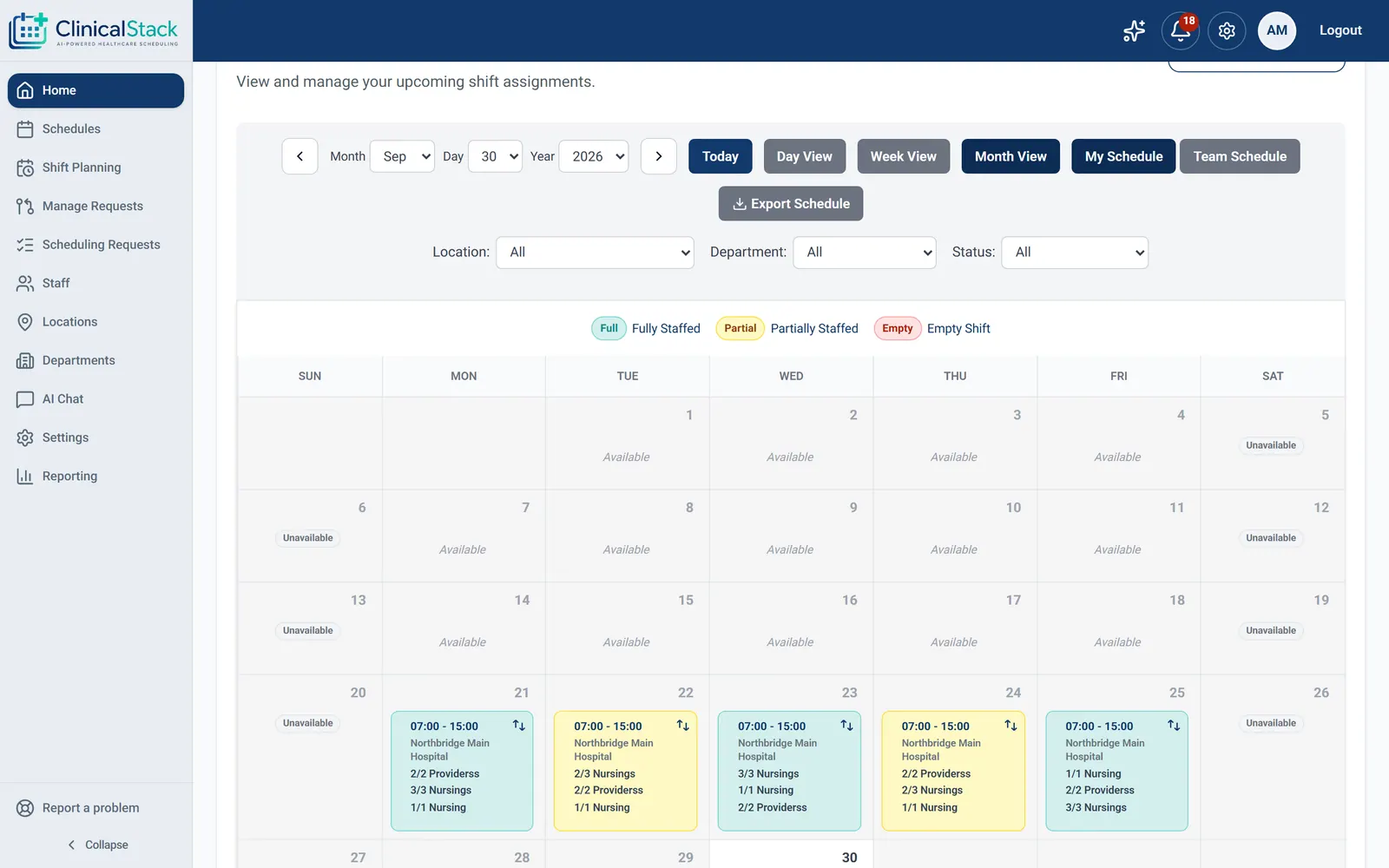Click the Locations pin icon
The width and height of the screenshot is (1389, 868).
click(x=25, y=322)
